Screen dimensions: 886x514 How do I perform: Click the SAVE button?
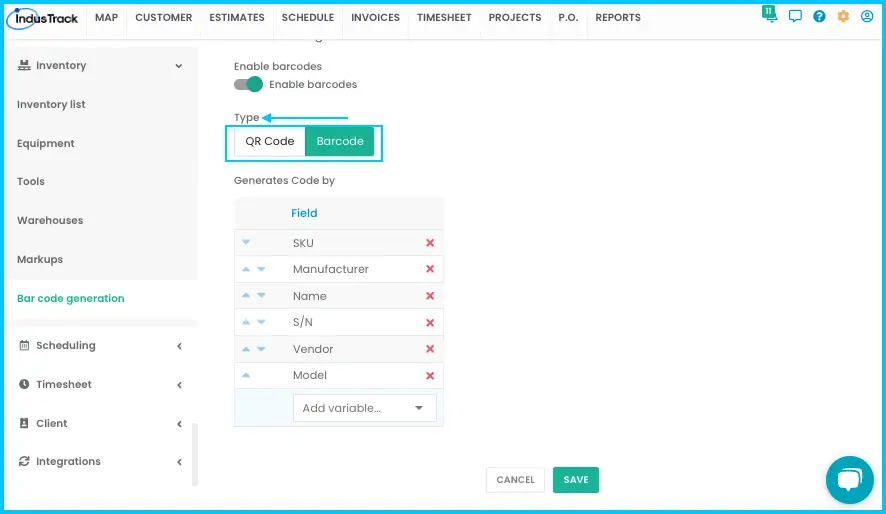pos(576,480)
